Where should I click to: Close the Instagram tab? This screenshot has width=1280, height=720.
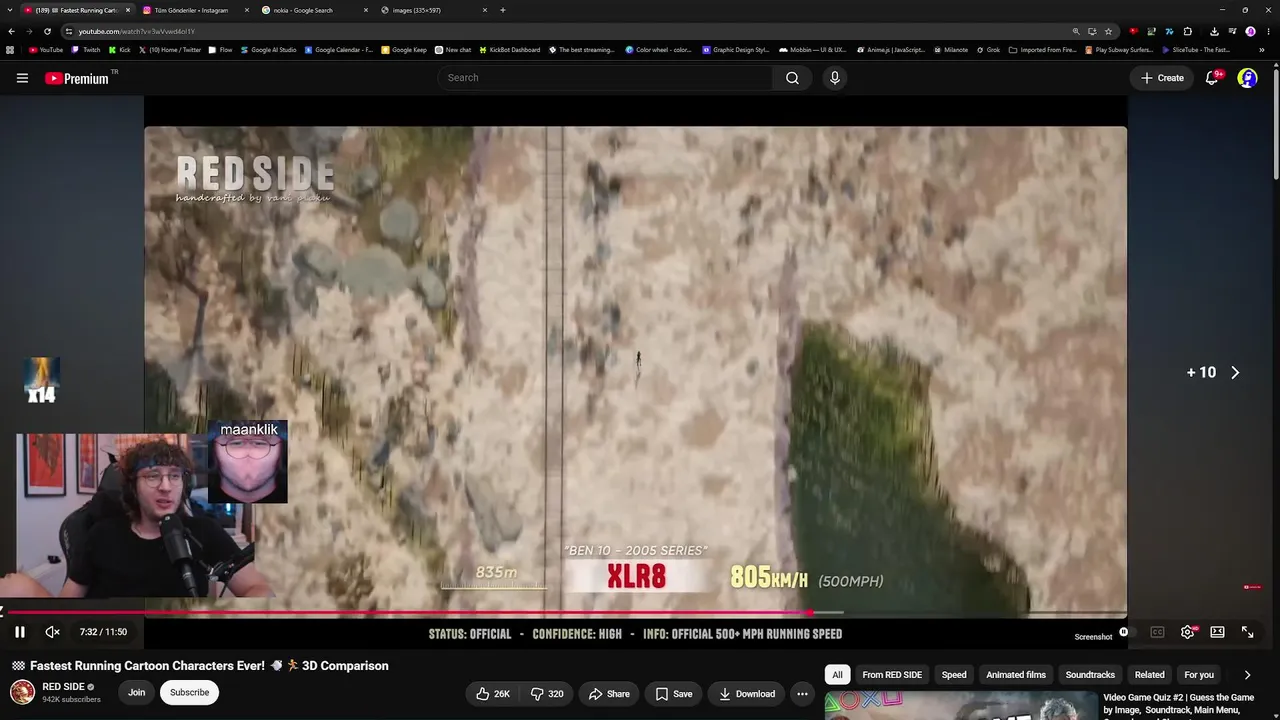pos(247,10)
